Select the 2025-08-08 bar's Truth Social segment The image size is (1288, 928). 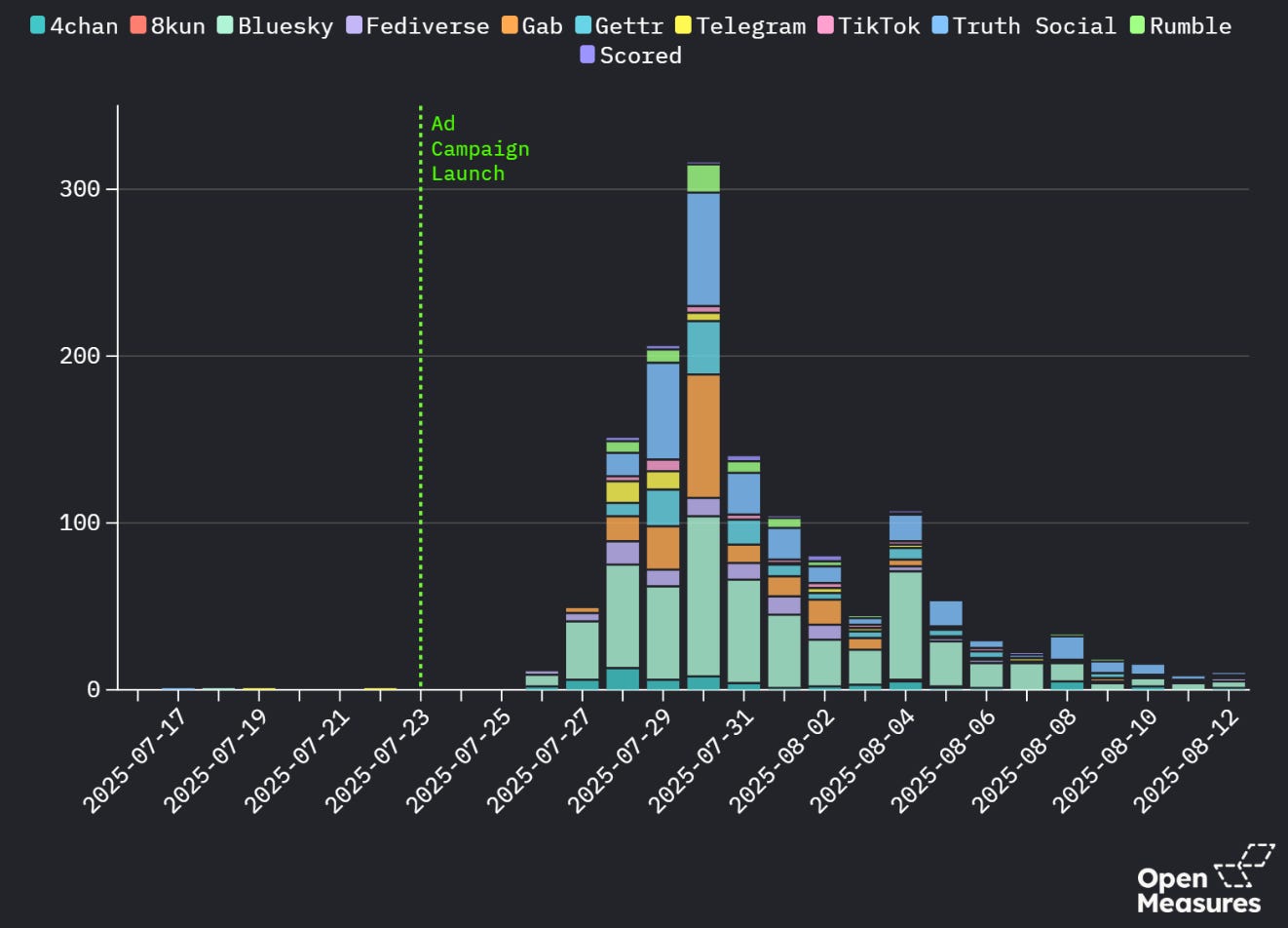click(1067, 648)
